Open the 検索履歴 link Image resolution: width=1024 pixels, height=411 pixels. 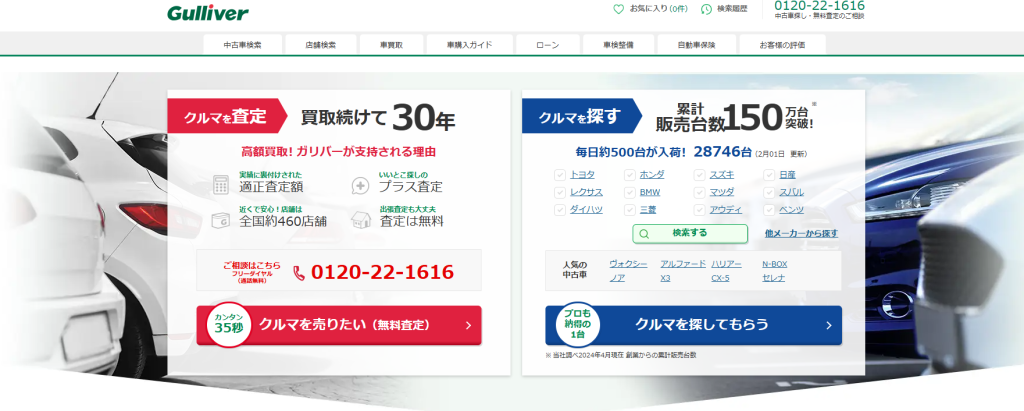724,9
